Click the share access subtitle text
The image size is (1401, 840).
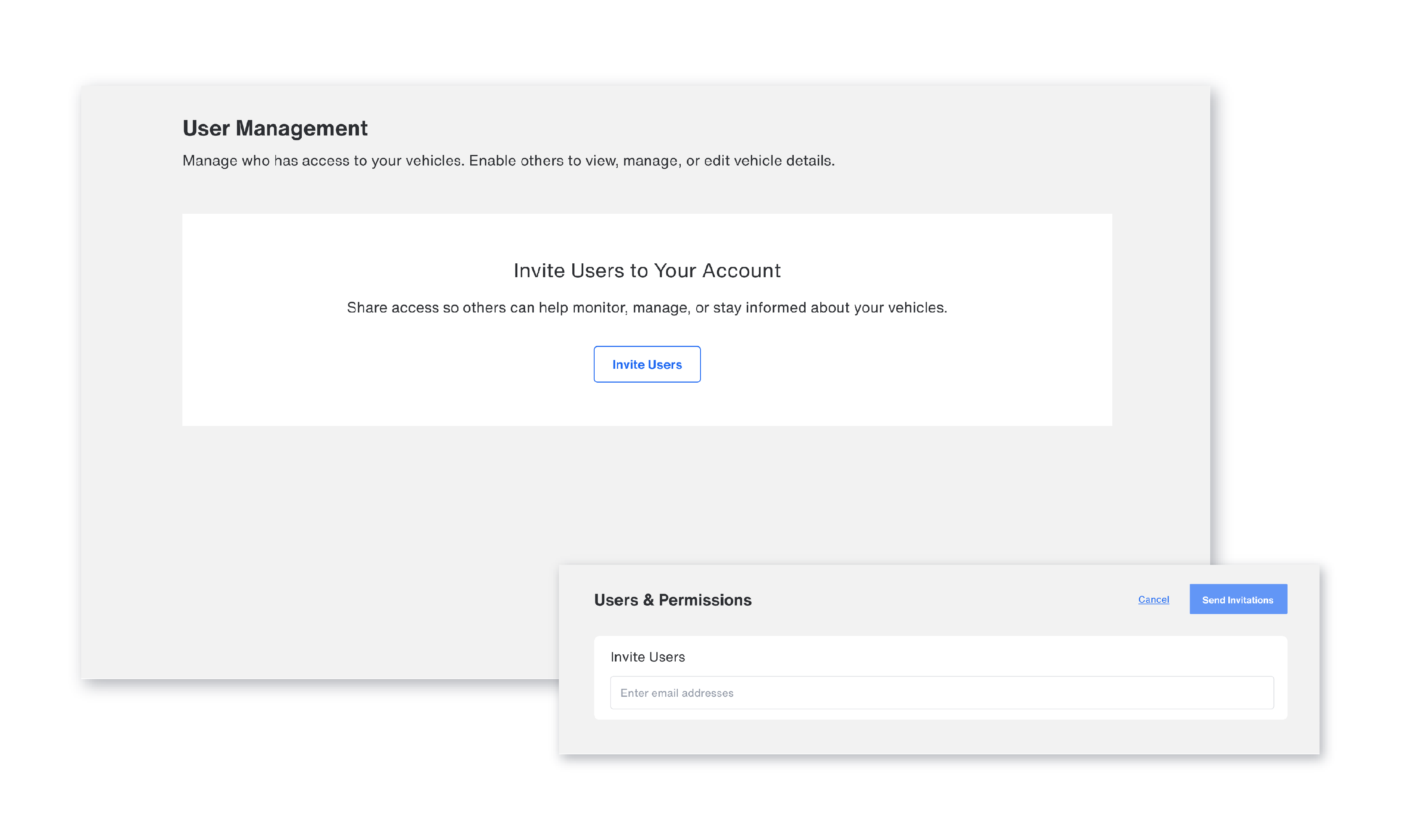point(647,307)
